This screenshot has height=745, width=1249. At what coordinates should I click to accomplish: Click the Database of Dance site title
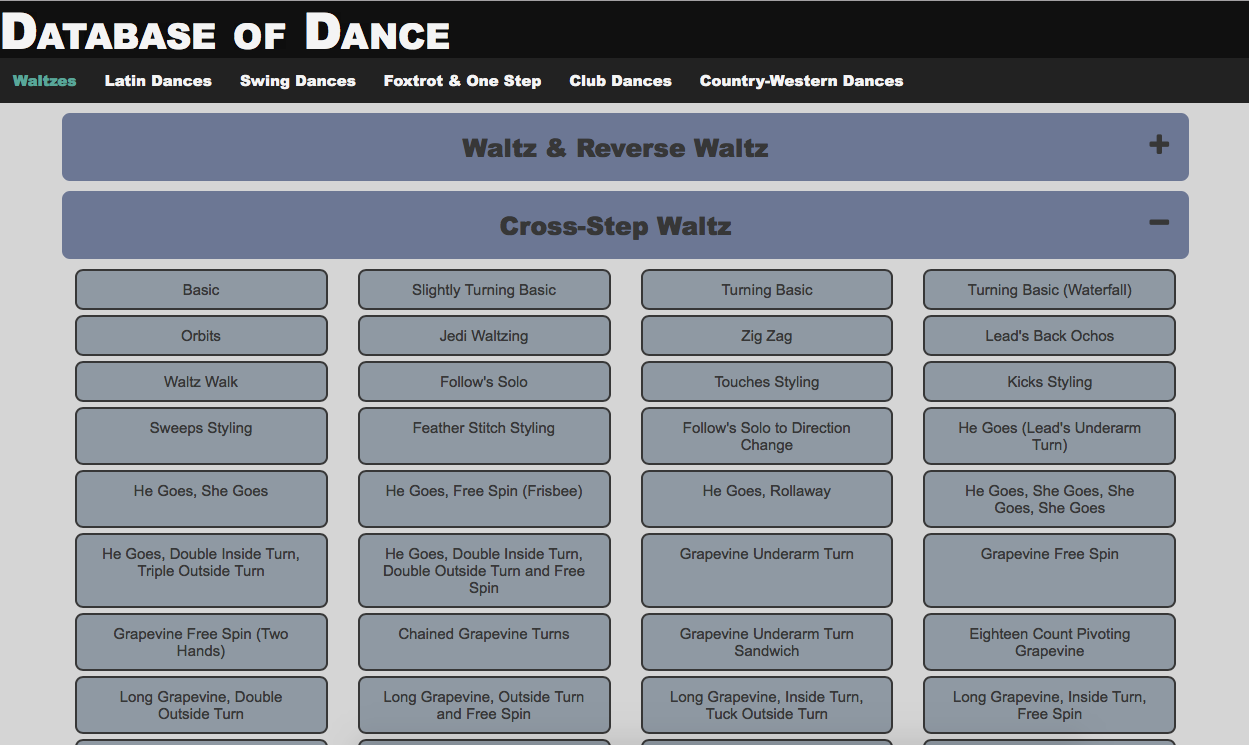pyautogui.click(x=226, y=32)
